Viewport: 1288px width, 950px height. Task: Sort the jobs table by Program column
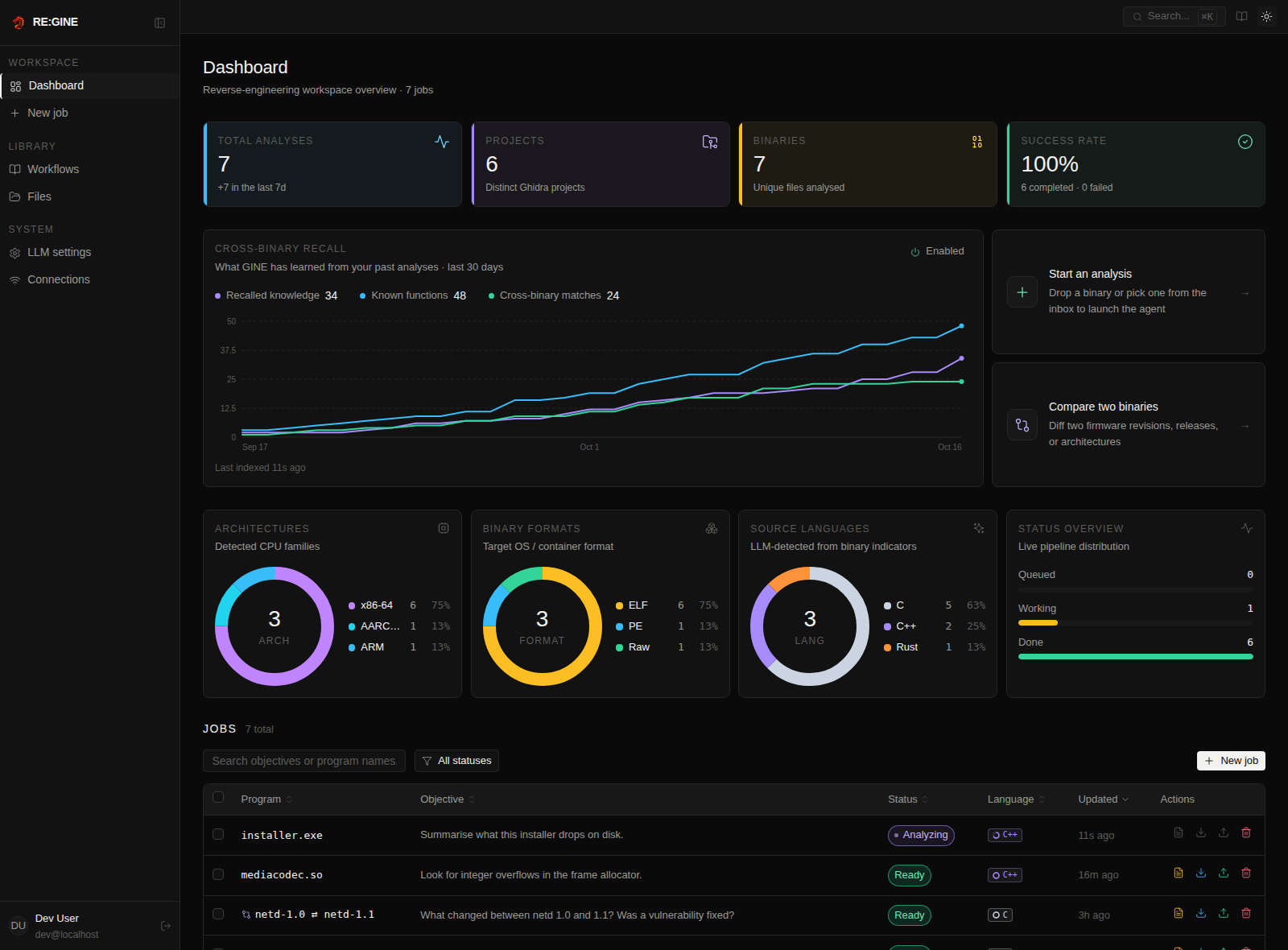pyautogui.click(x=266, y=799)
